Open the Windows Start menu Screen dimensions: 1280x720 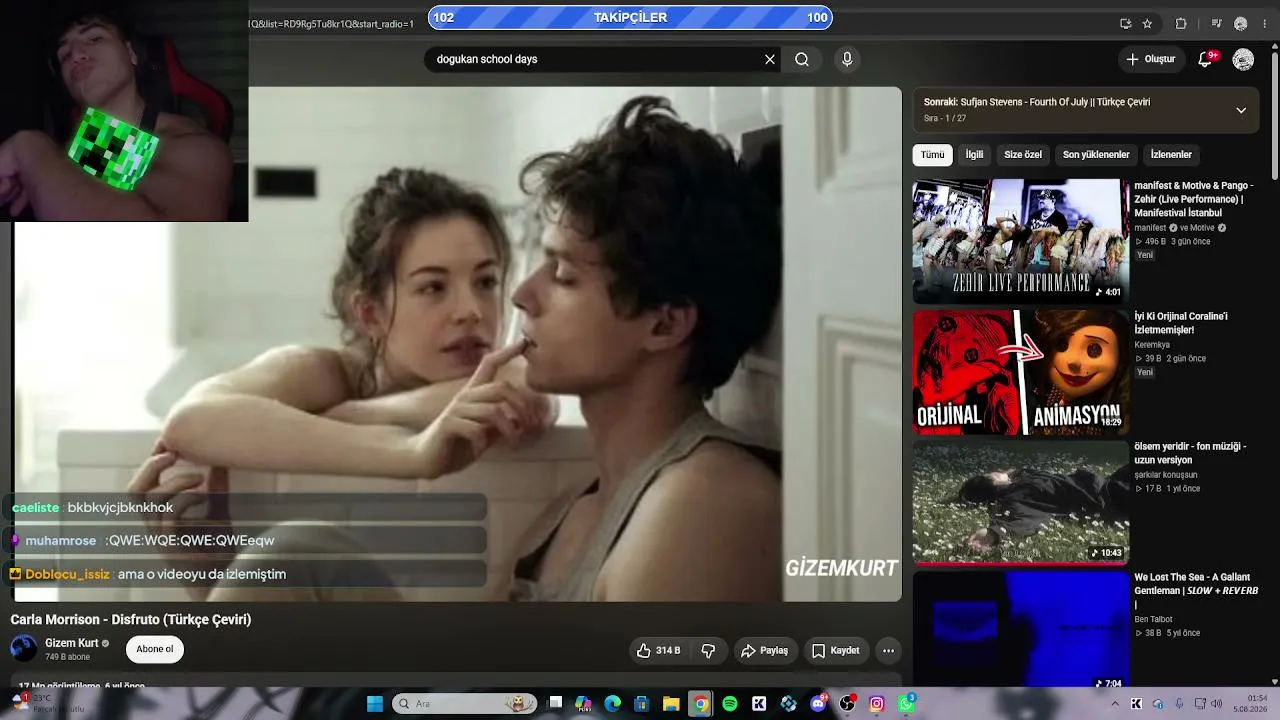click(375, 704)
